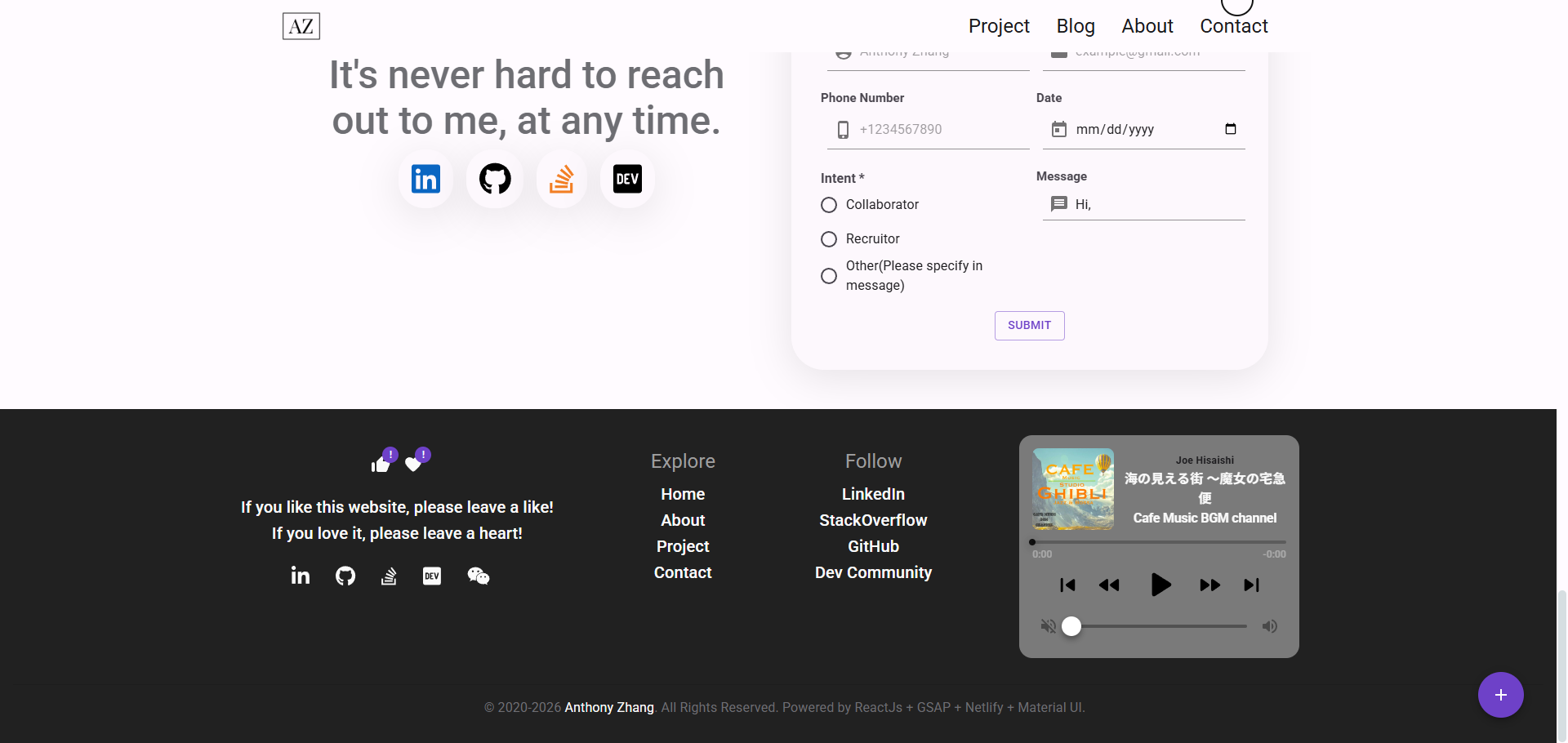Fast forward the music player track
This screenshot has height=743, width=1568.
click(1209, 585)
